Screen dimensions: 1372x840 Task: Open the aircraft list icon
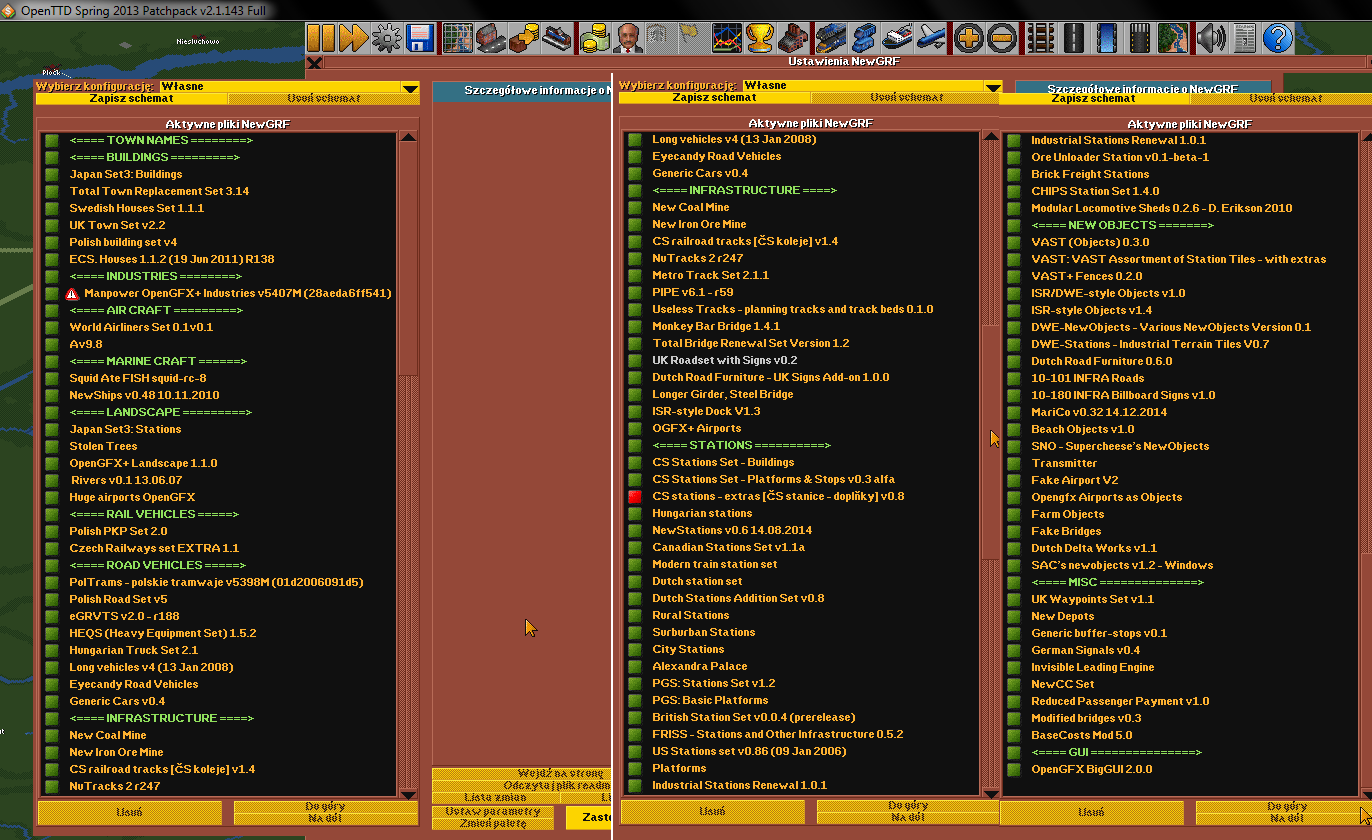pyautogui.click(x=931, y=39)
